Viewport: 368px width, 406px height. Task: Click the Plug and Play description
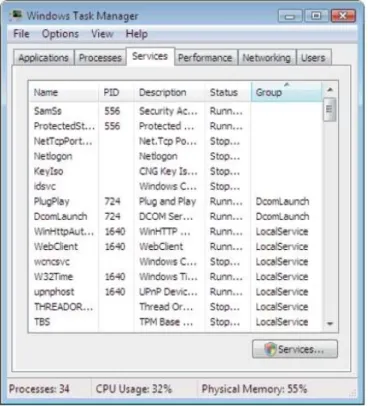[167, 201]
